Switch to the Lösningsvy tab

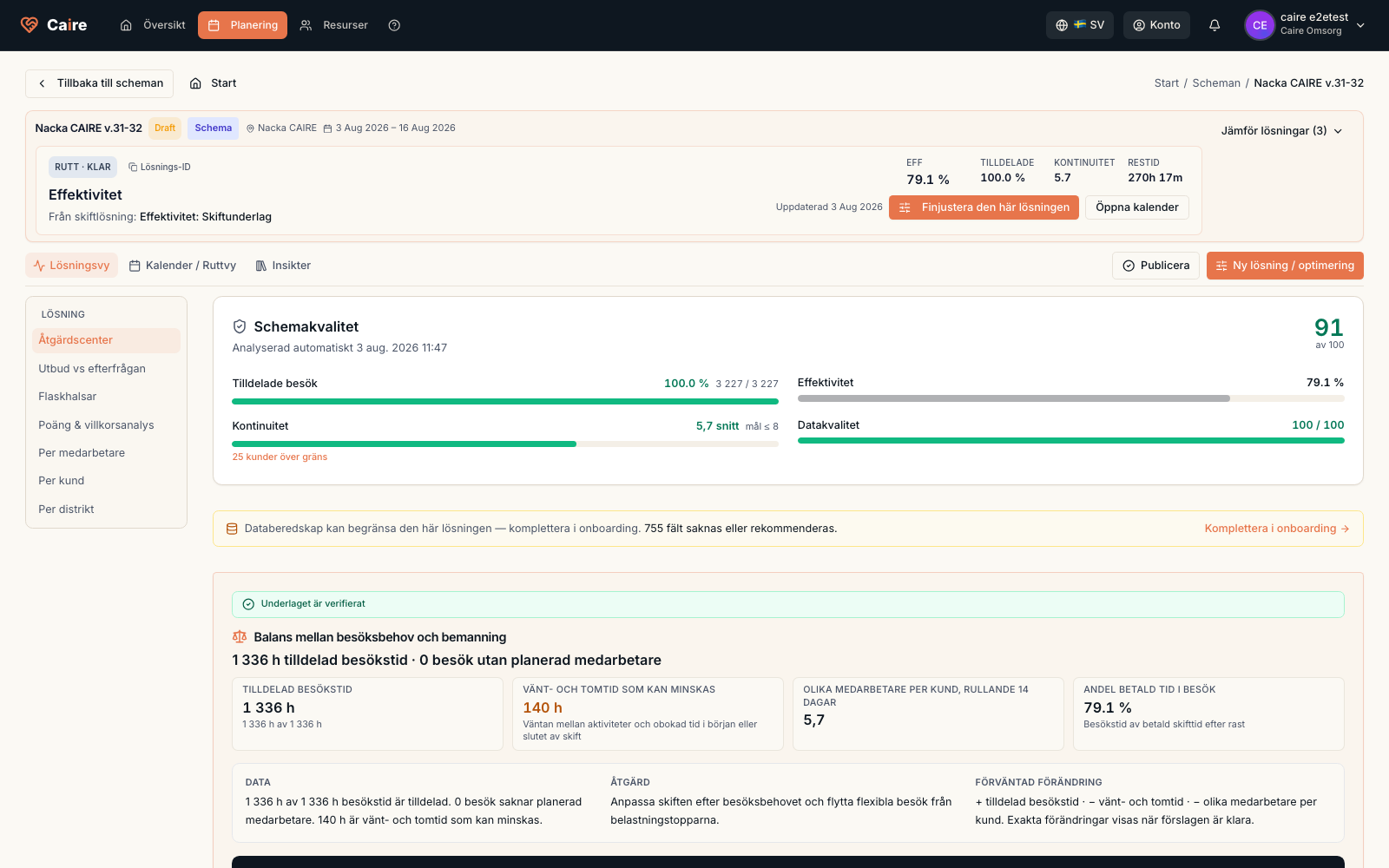(x=72, y=266)
